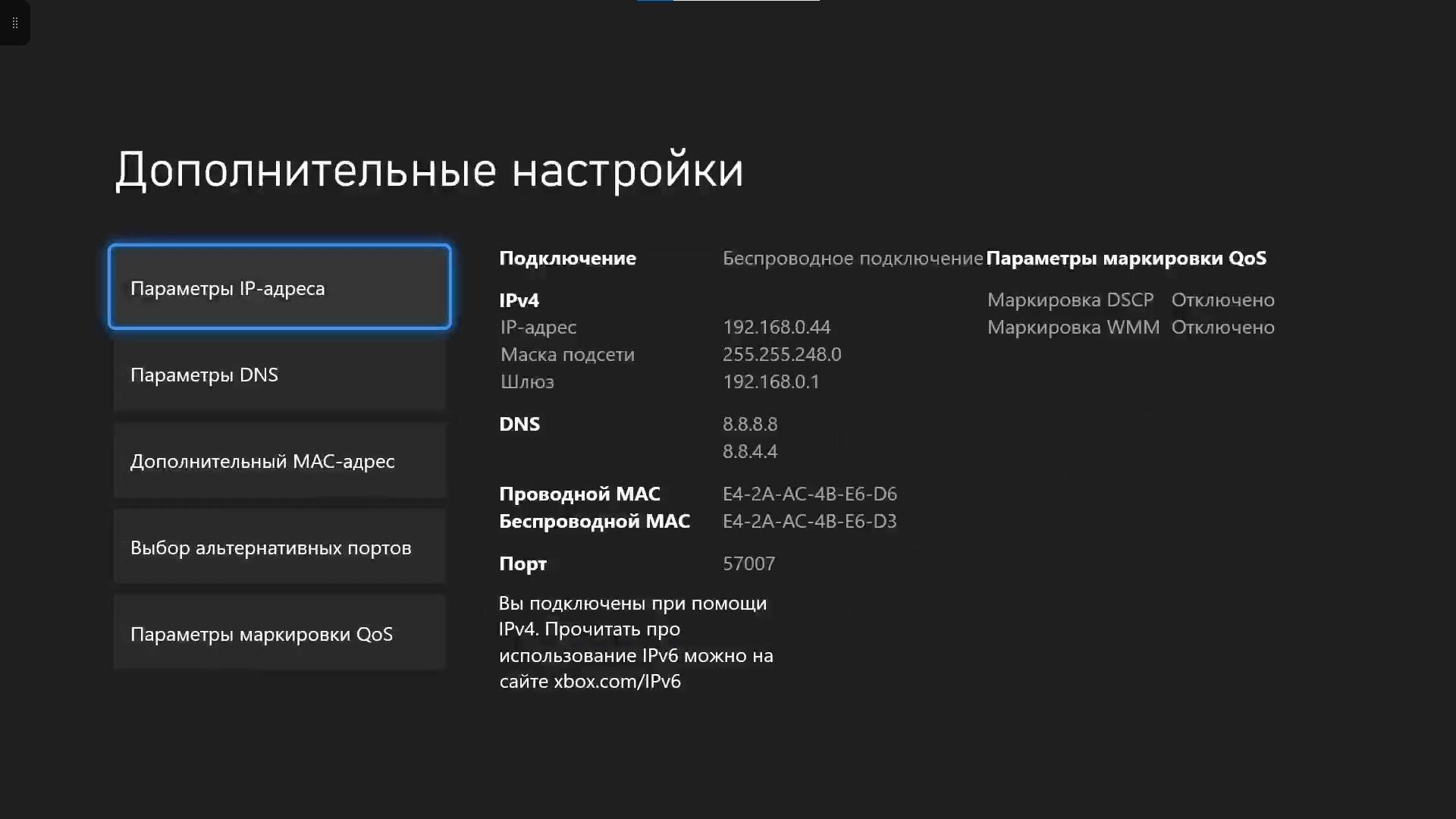
Task: Click the progress bar at the top
Action: tap(728, 2)
